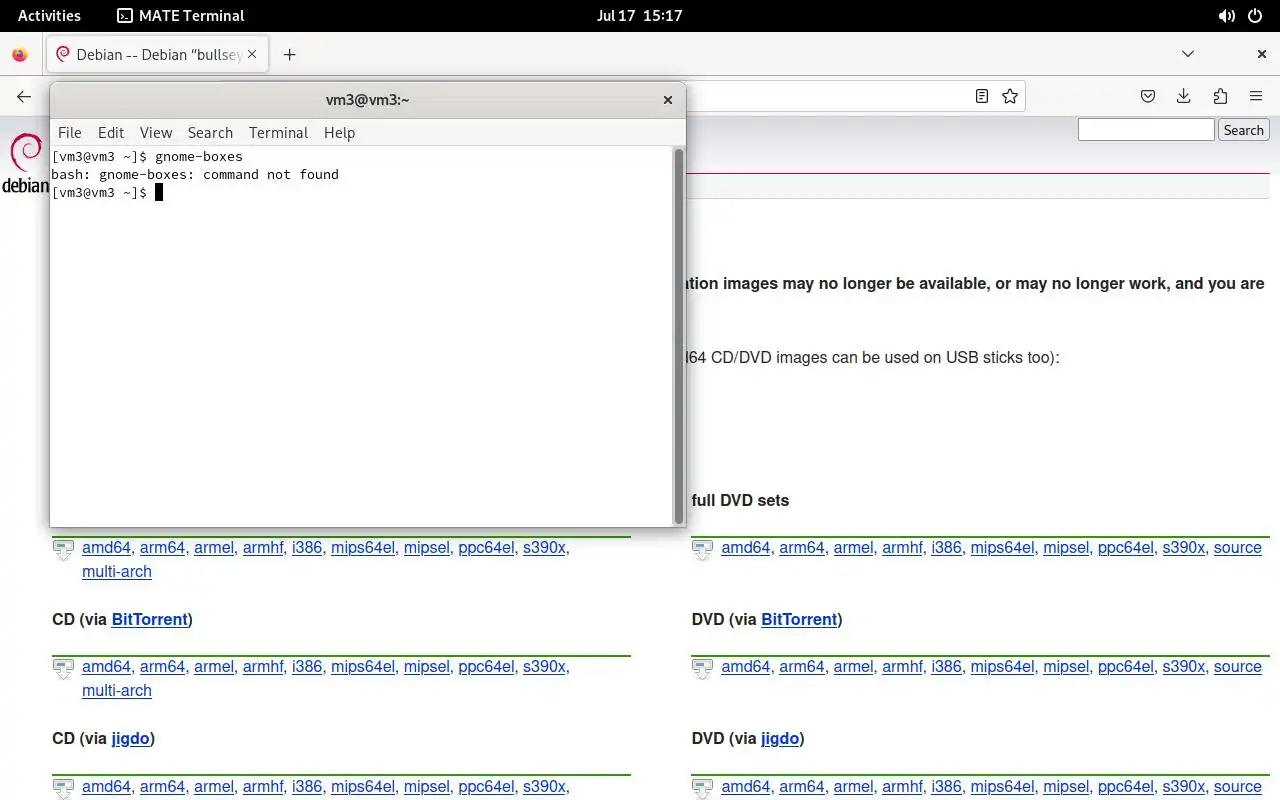Click ppc64el link in first DVD row
The height and width of the screenshot is (800, 1280).
click(x=1126, y=547)
